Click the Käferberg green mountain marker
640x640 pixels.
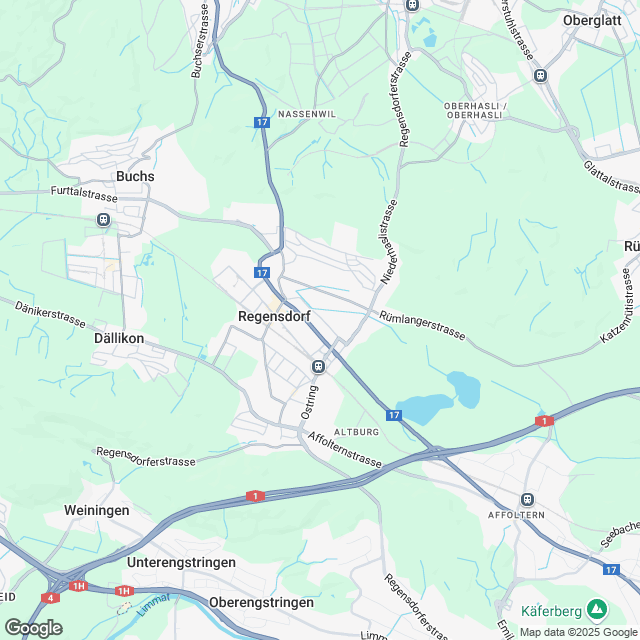pos(597,611)
